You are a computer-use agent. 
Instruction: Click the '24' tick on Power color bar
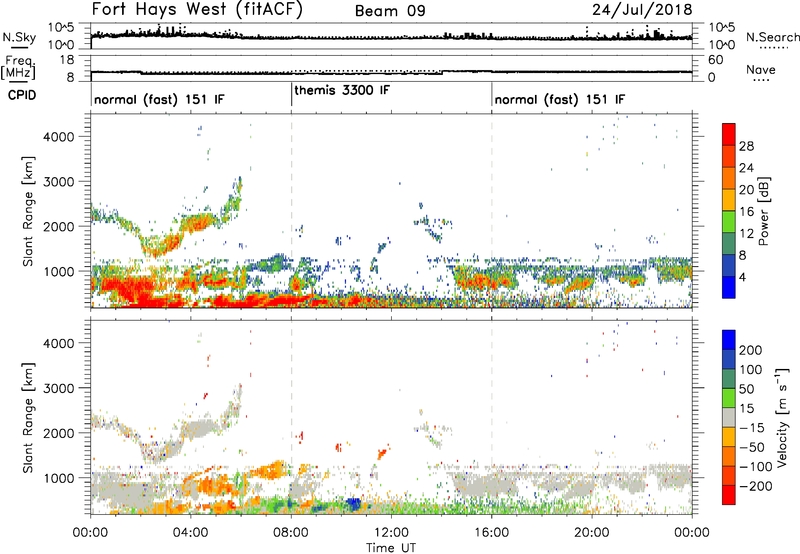(746, 168)
